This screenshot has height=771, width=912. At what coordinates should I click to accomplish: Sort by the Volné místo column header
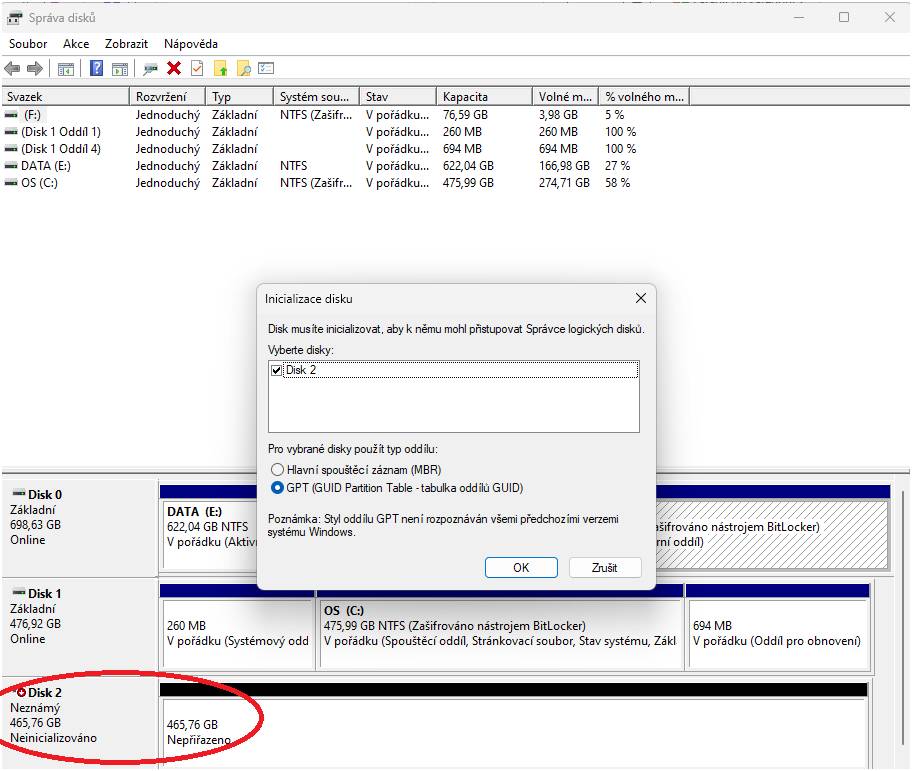coord(565,97)
